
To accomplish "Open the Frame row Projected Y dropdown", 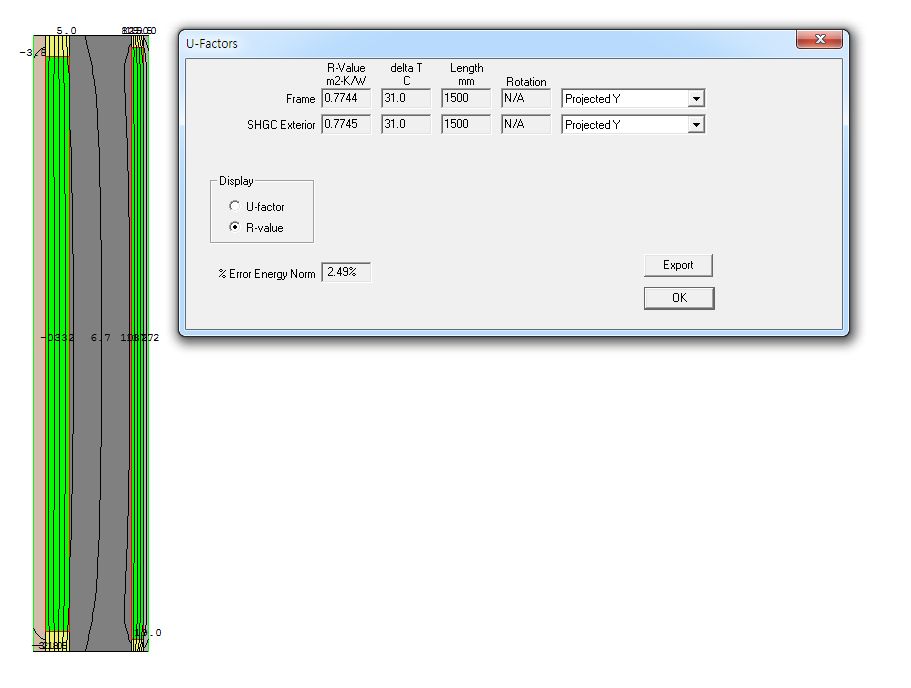I will tap(696, 99).
